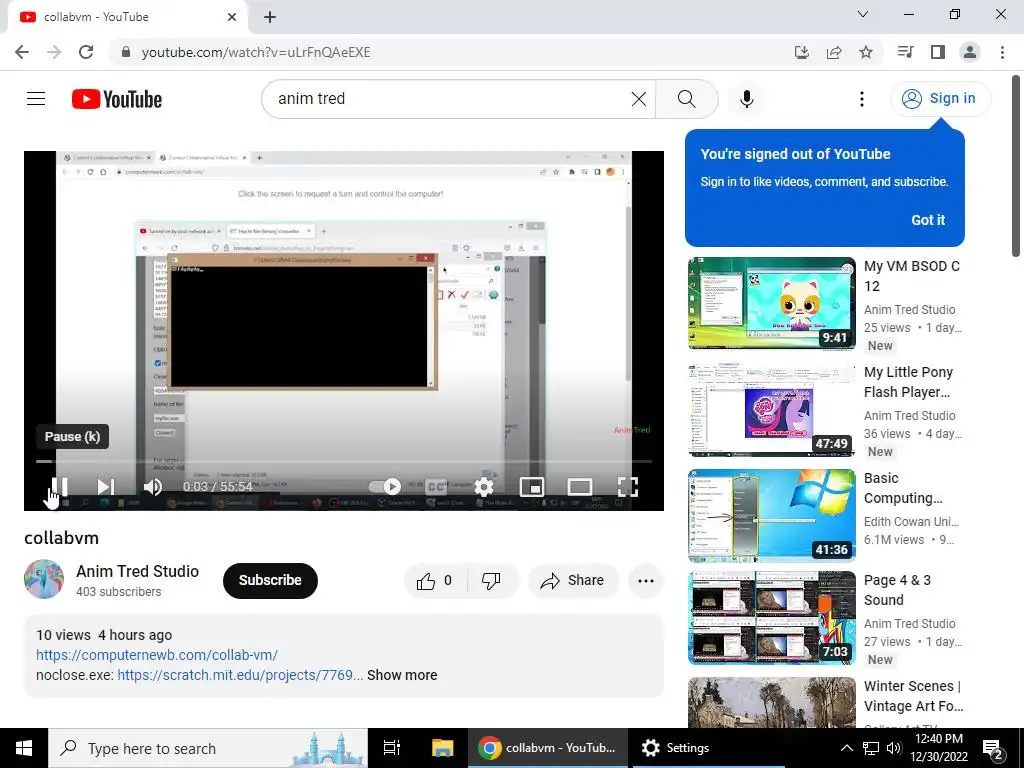Share the collabvm video
The height and width of the screenshot is (768, 1024).
573,581
